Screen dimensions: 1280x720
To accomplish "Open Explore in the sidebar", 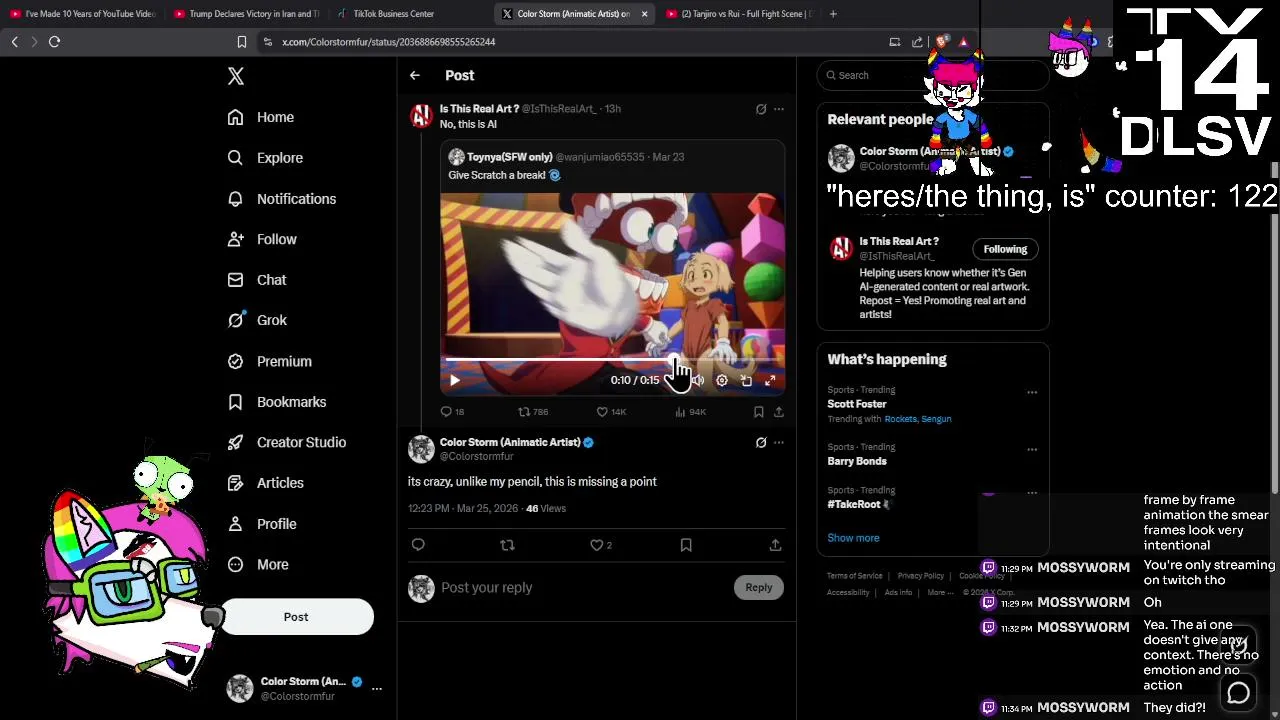I will [265, 158].
